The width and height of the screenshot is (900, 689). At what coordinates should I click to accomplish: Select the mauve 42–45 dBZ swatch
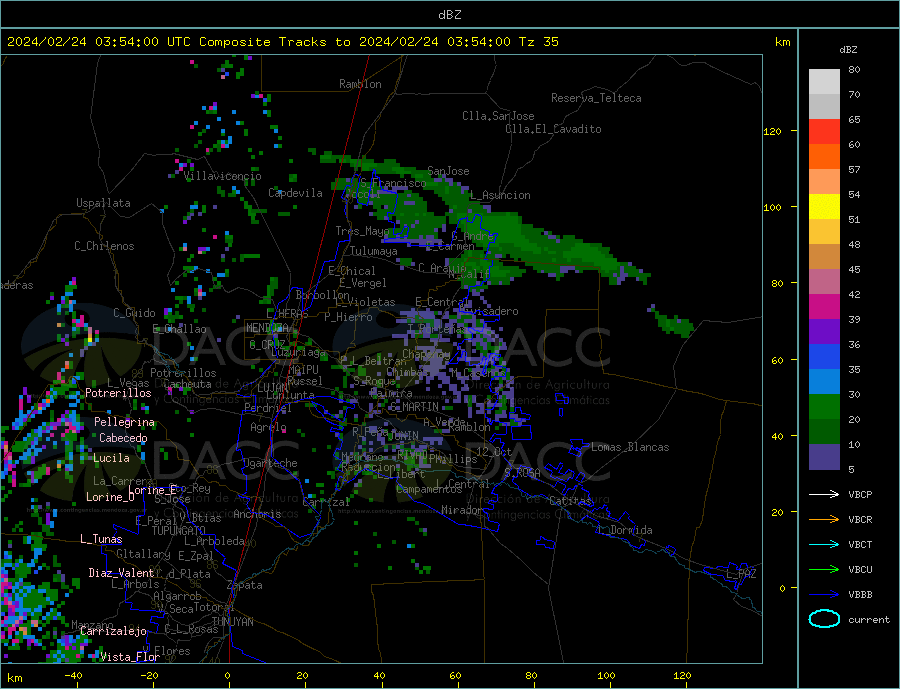[x=824, y=281]
